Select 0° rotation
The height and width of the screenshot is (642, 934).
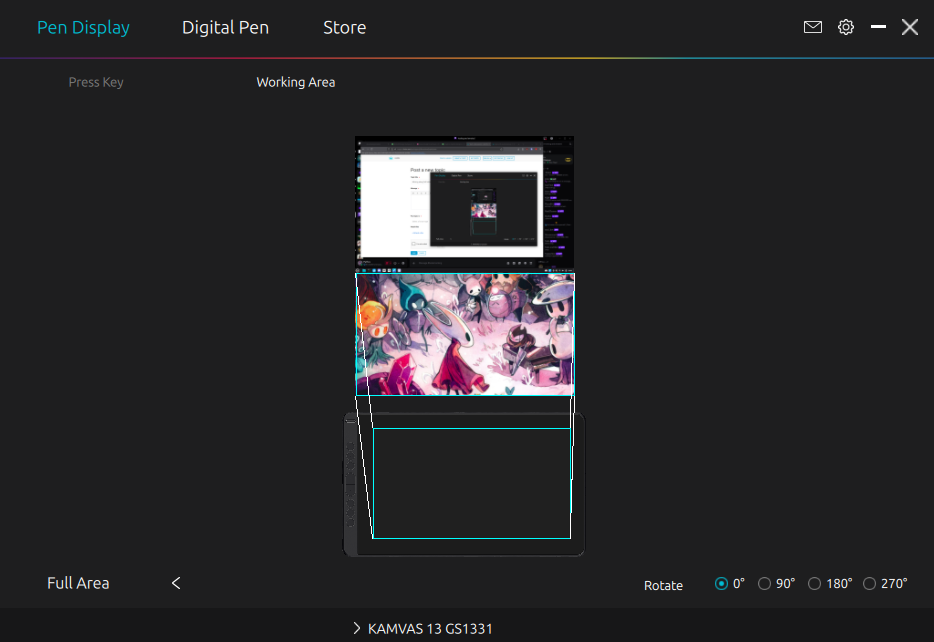[x=722, y=583]
